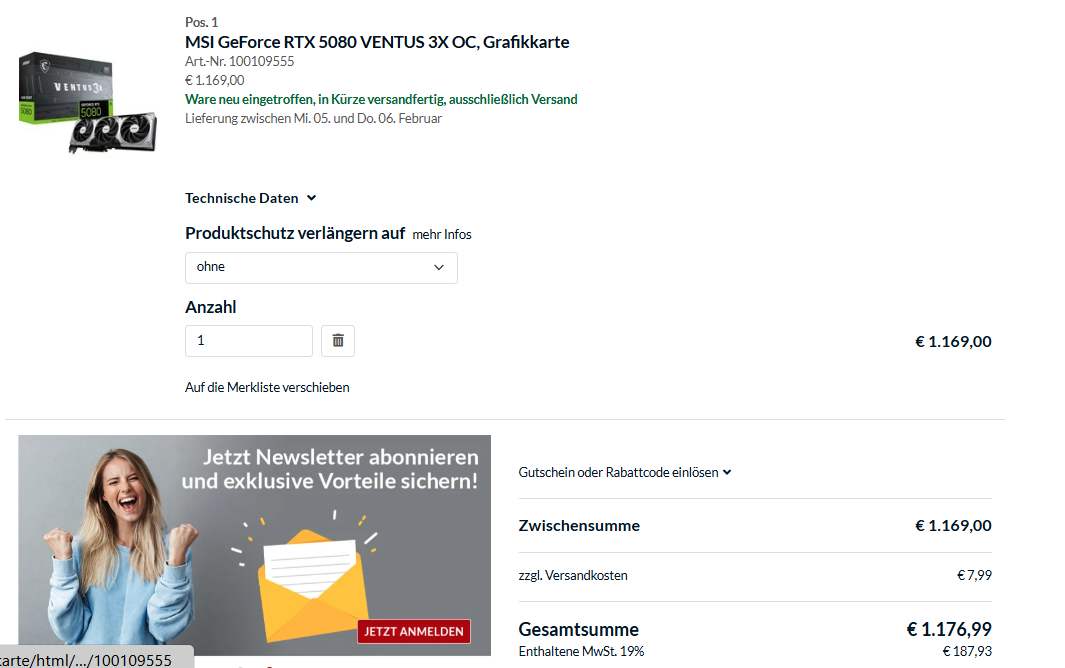The height and width of the screenshot is (668, 1065).
Task: Select Auf die Merkliste verschieben
Action: pos(267,387)
